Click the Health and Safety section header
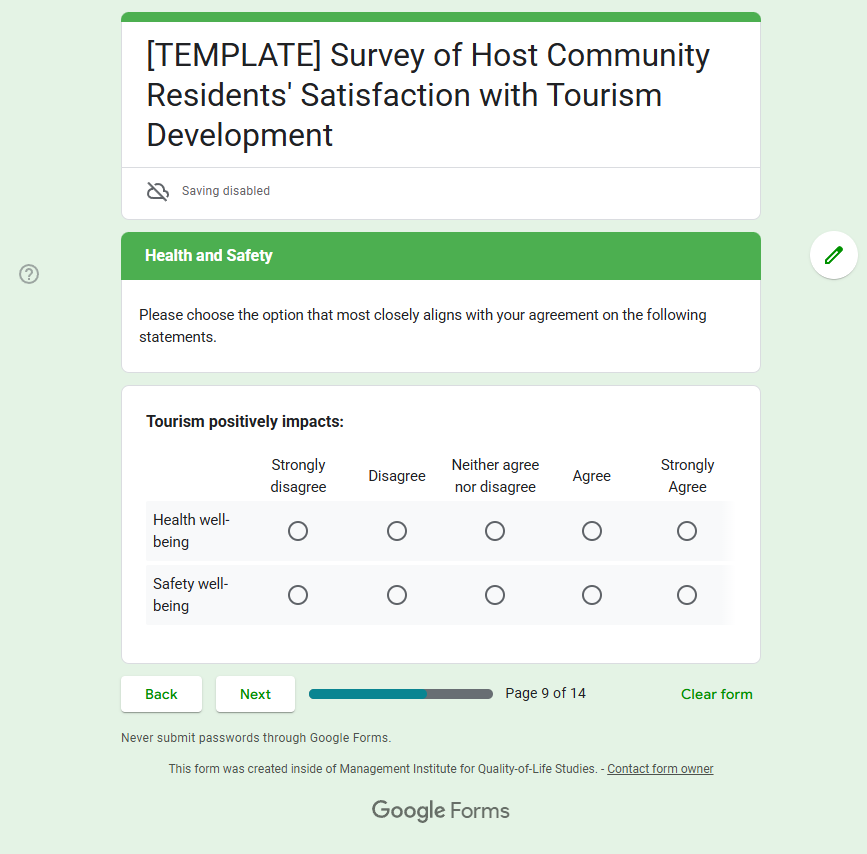 click(441, 256)
